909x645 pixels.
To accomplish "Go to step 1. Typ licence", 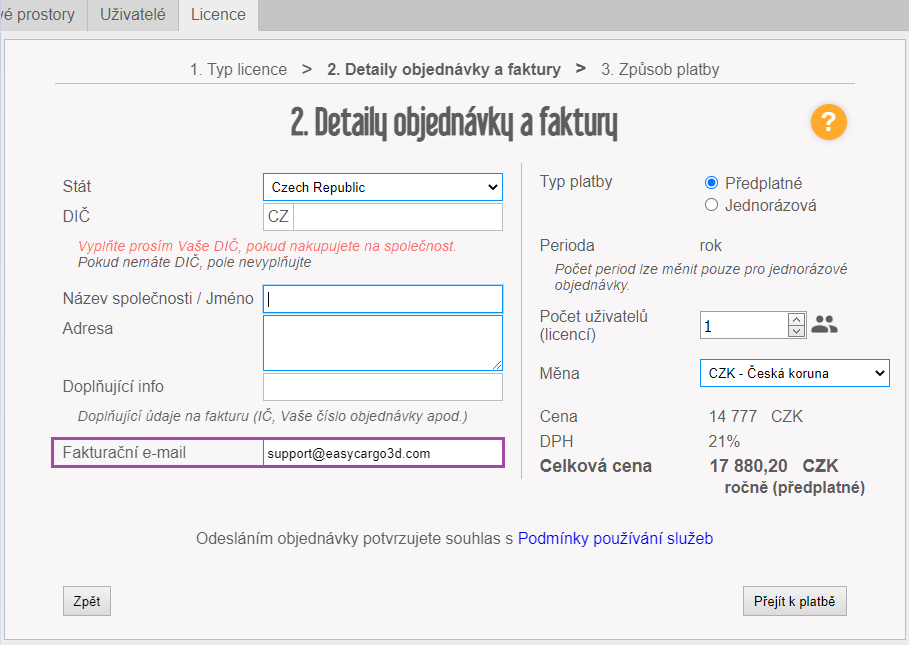I will click(238, 69).
